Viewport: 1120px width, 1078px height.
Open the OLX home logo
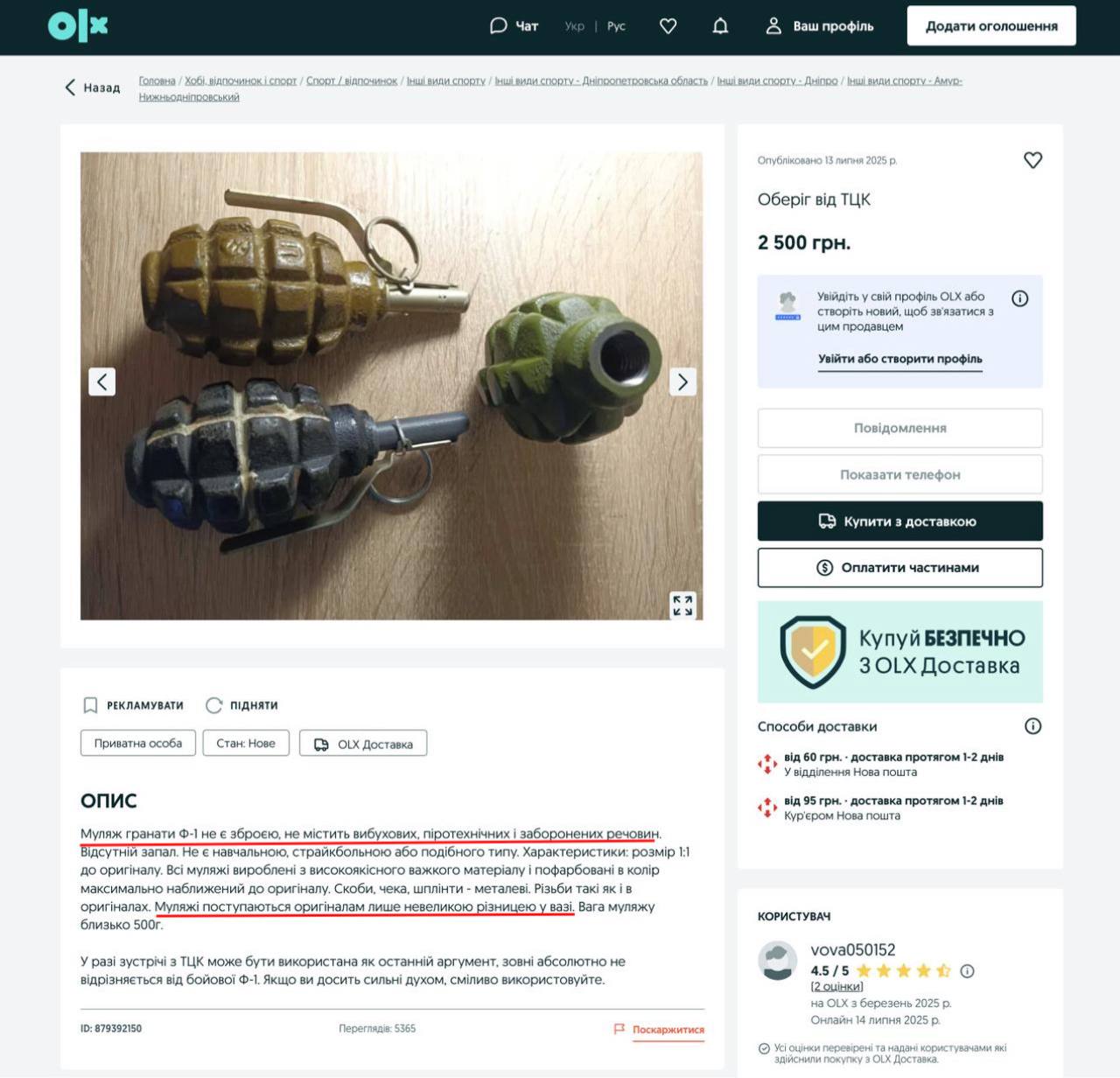(x=78, y=26)
